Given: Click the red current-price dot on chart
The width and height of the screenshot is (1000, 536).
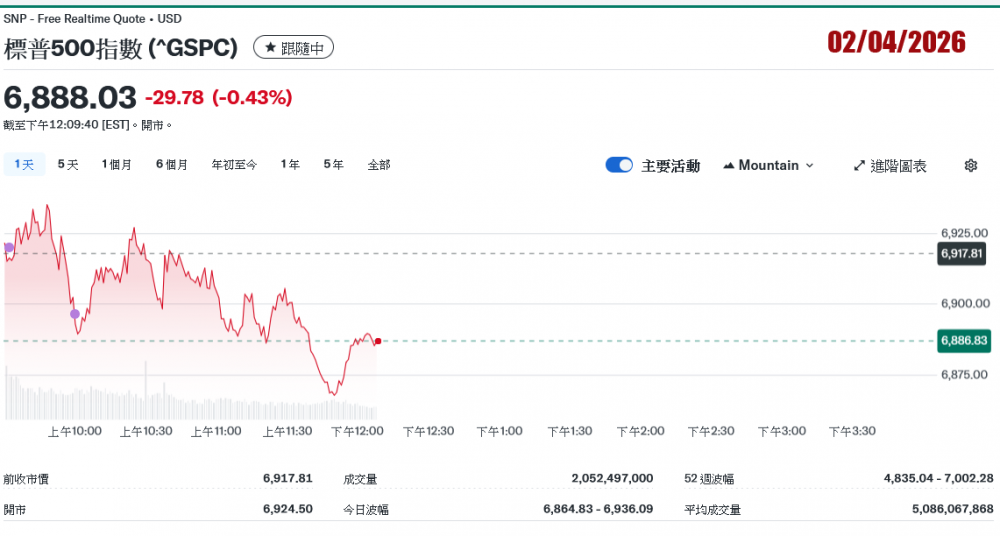Looking at the screenshot, I should [377, 342].
